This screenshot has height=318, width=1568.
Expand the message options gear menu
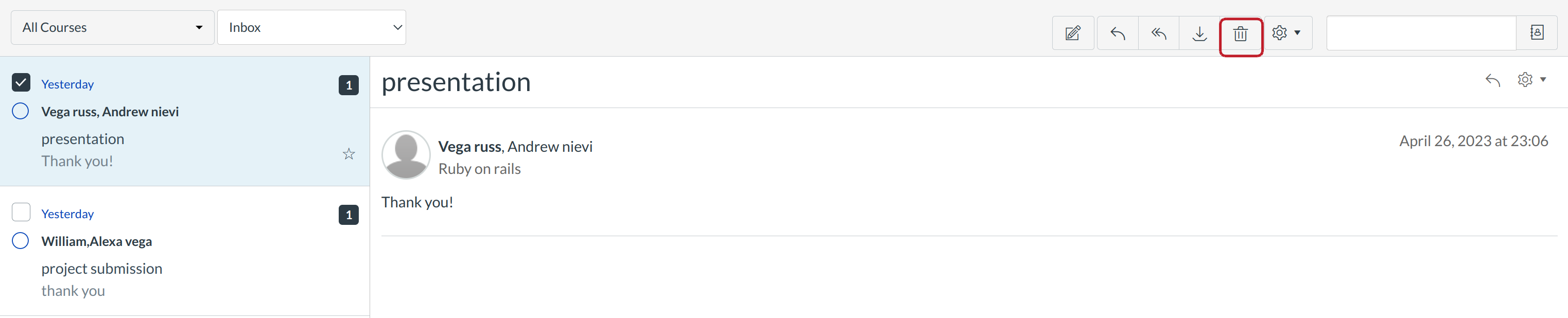click(x=1531, y=80)
